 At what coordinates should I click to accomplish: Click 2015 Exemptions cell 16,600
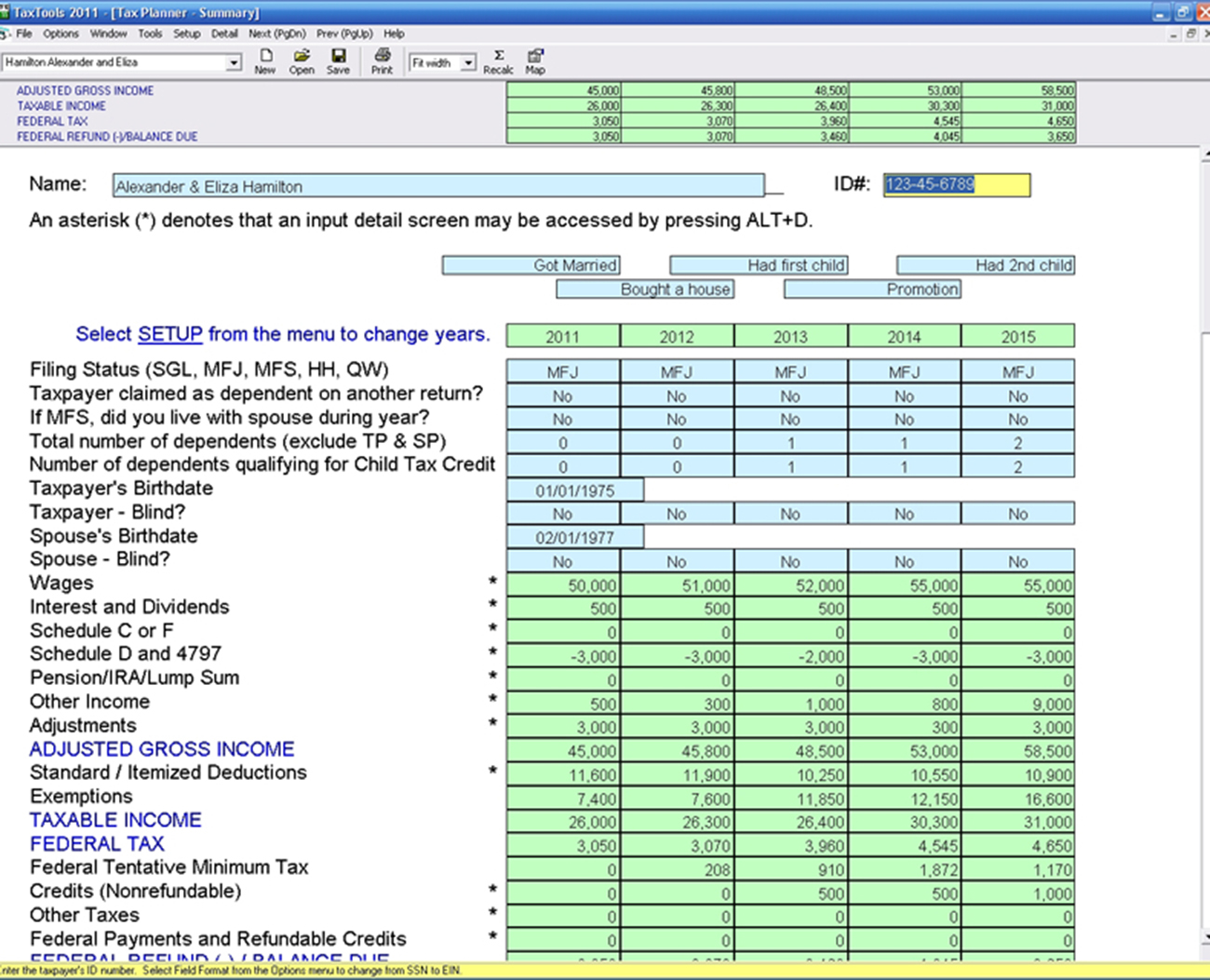[x=1018, y=799]
